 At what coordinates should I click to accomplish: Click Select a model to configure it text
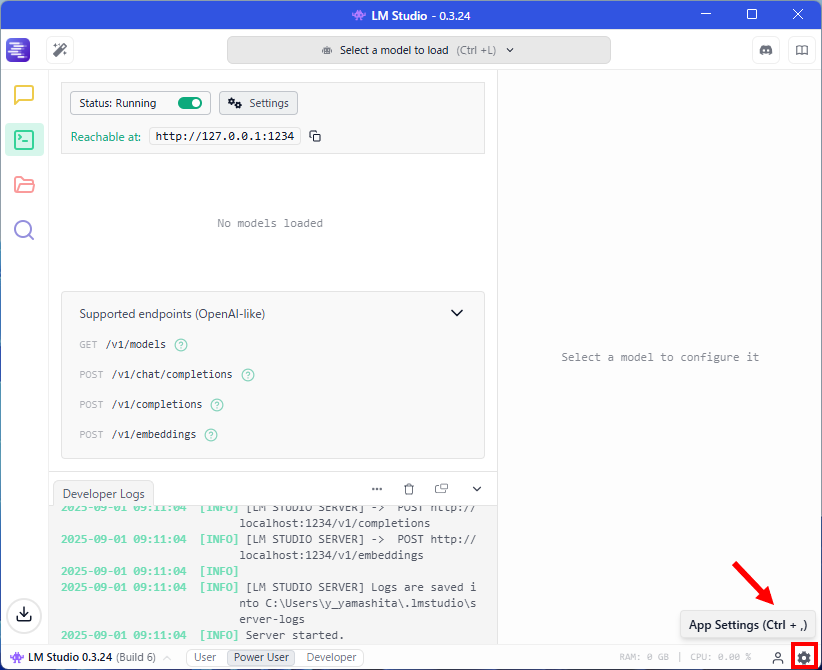click(x=660, y=357)
